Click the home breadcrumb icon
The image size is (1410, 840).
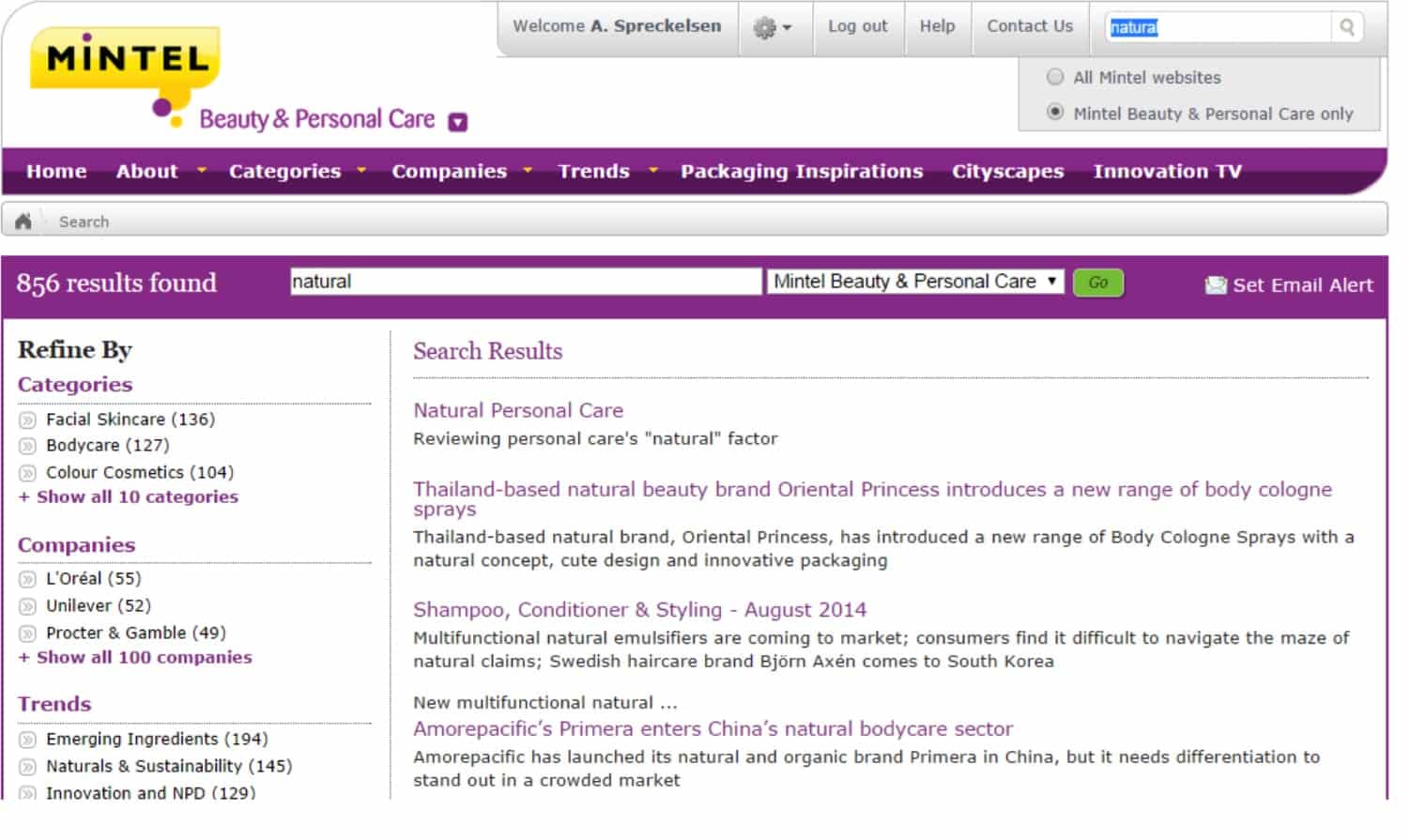[23, 221]
